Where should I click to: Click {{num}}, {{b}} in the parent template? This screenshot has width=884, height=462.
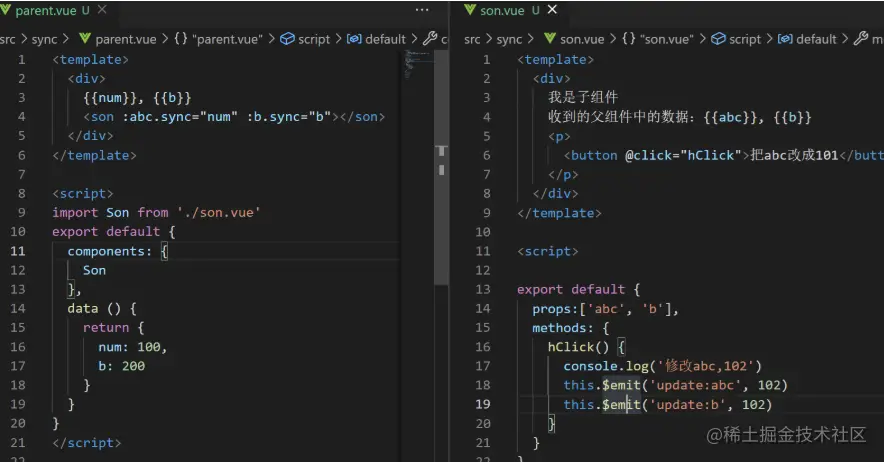pyautogui.click(x=137, y=98)
